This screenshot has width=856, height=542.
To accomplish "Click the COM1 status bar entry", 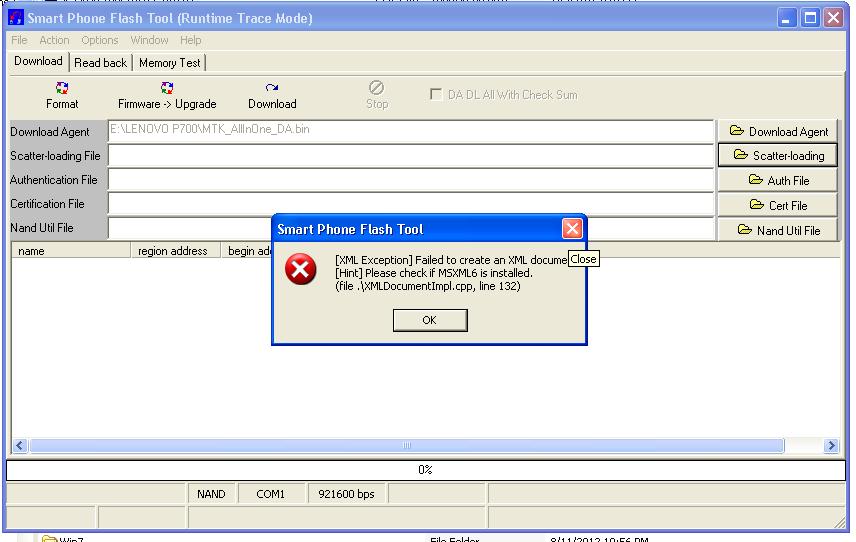I will tap(271, 494).
